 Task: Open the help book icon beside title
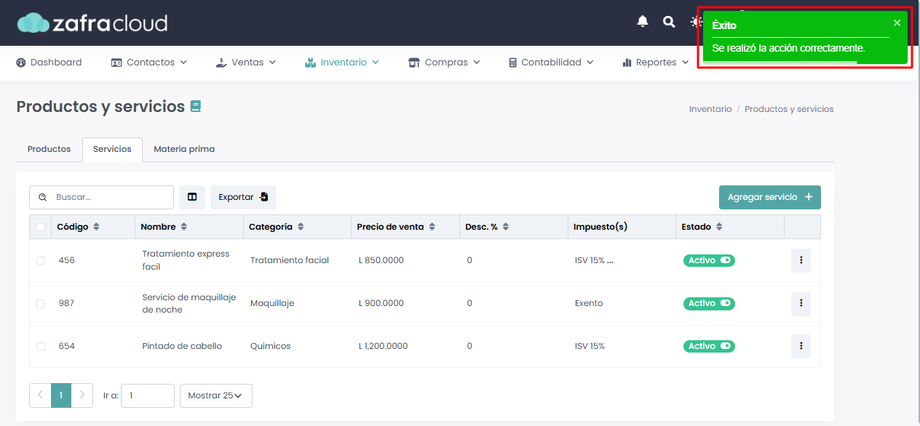[x=195, y=106]
